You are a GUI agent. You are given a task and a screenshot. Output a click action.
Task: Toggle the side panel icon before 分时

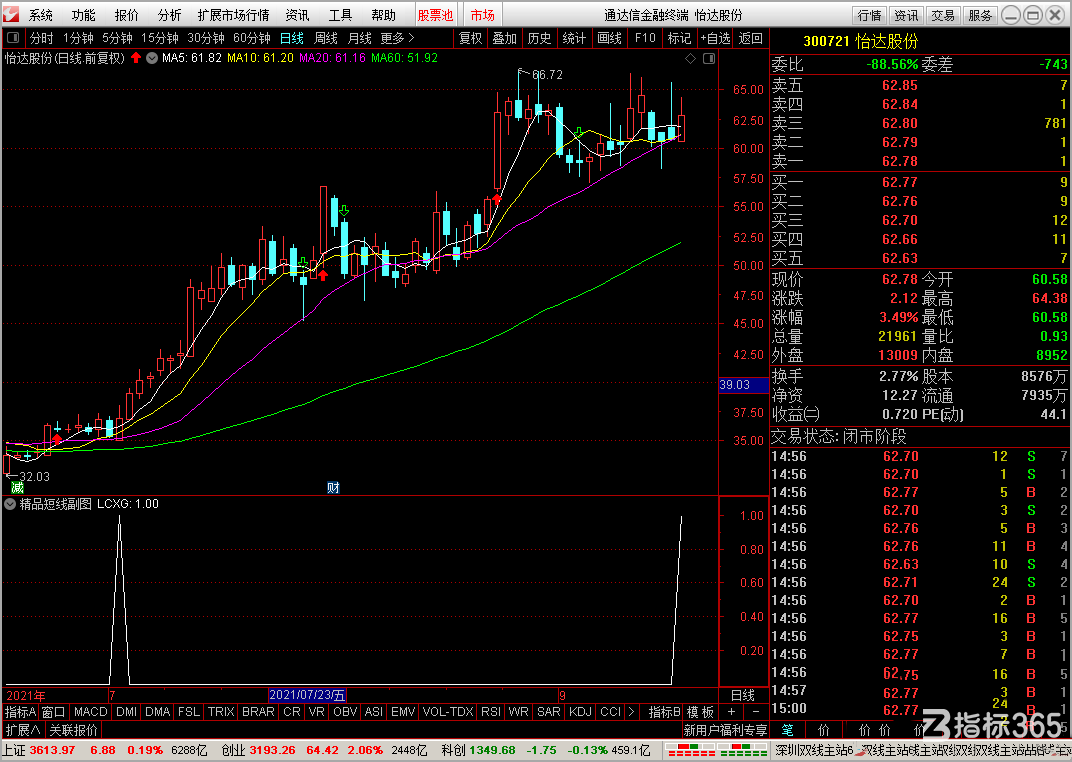[13, 38]
